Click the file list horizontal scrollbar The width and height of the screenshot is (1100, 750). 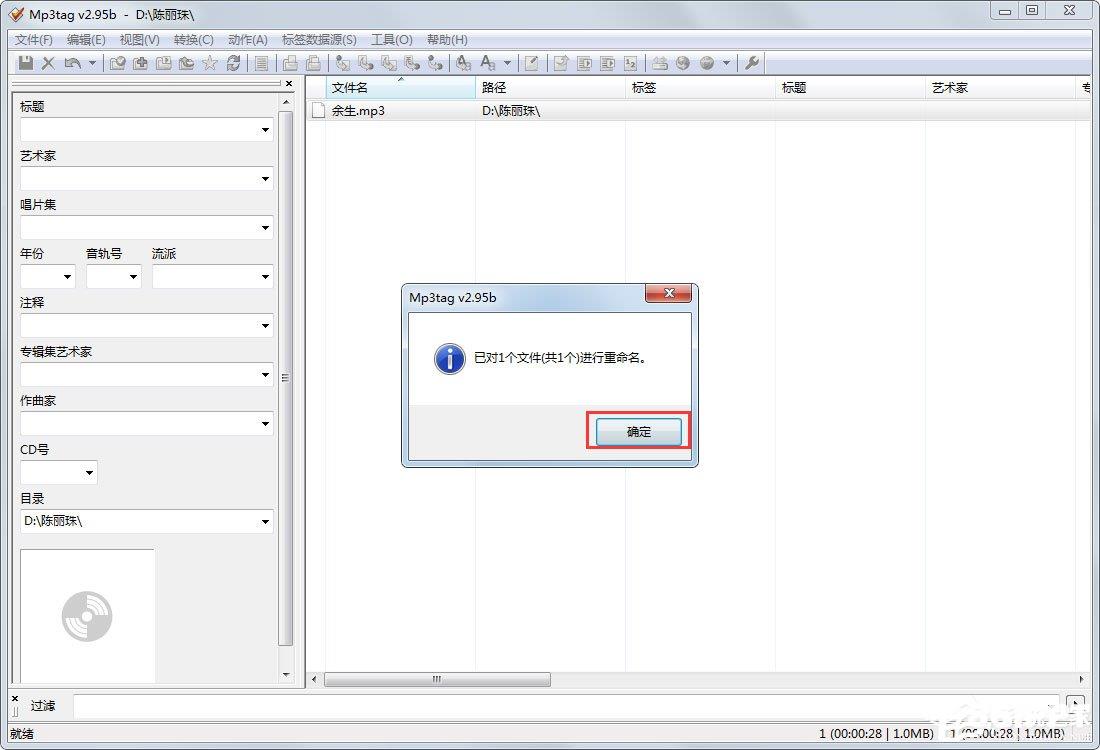[x=437, y=679]
